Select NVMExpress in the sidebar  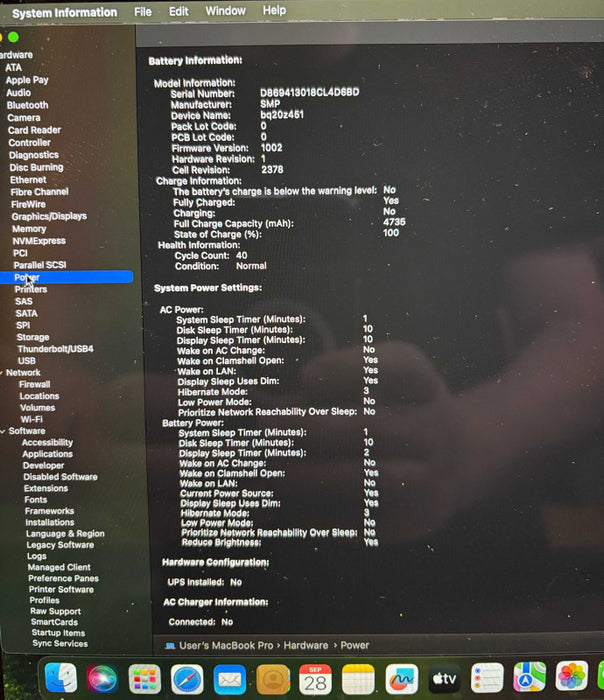point(39,241)
